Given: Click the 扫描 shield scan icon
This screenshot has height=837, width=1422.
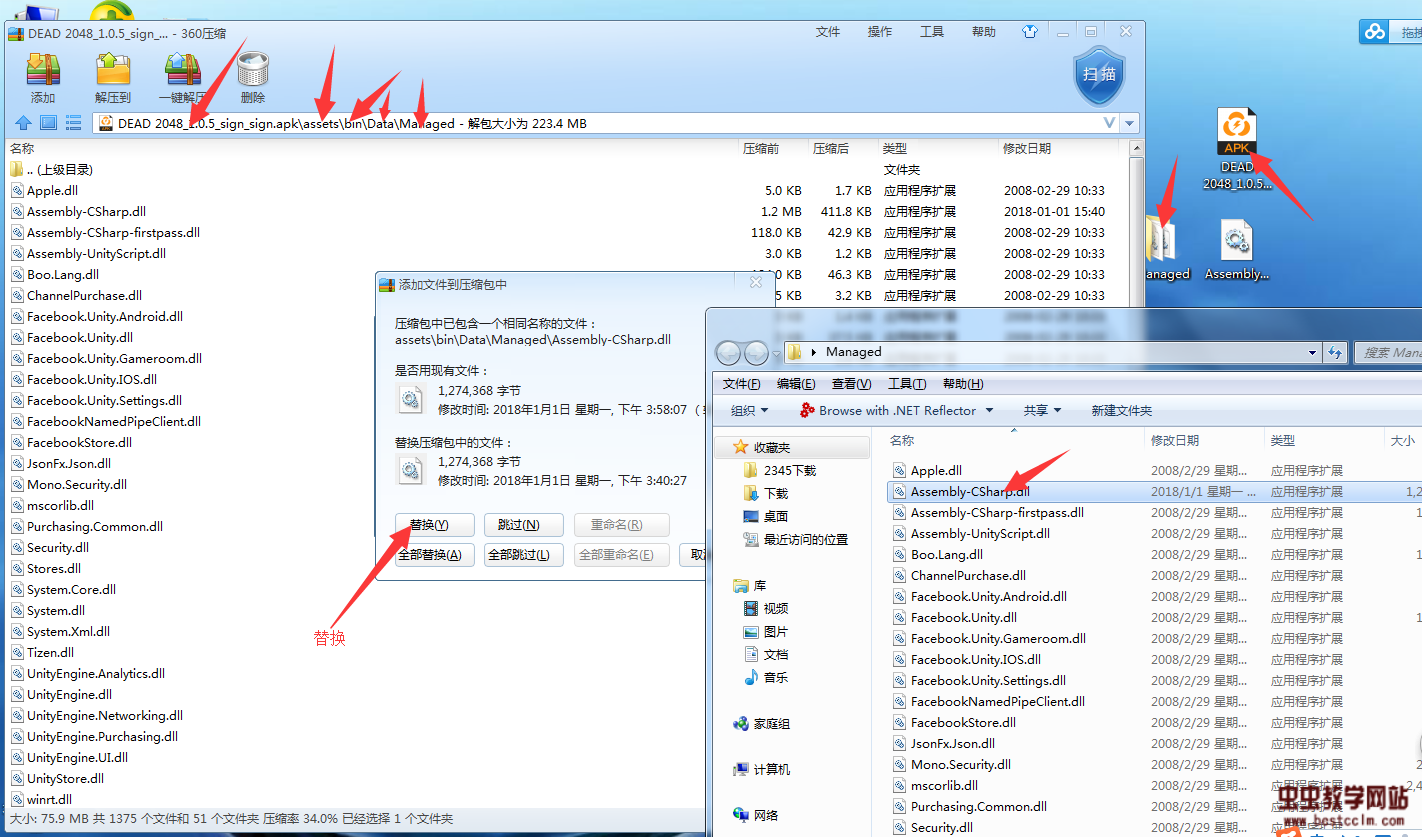Looking at the screenshot, I should pos(1099,74).
